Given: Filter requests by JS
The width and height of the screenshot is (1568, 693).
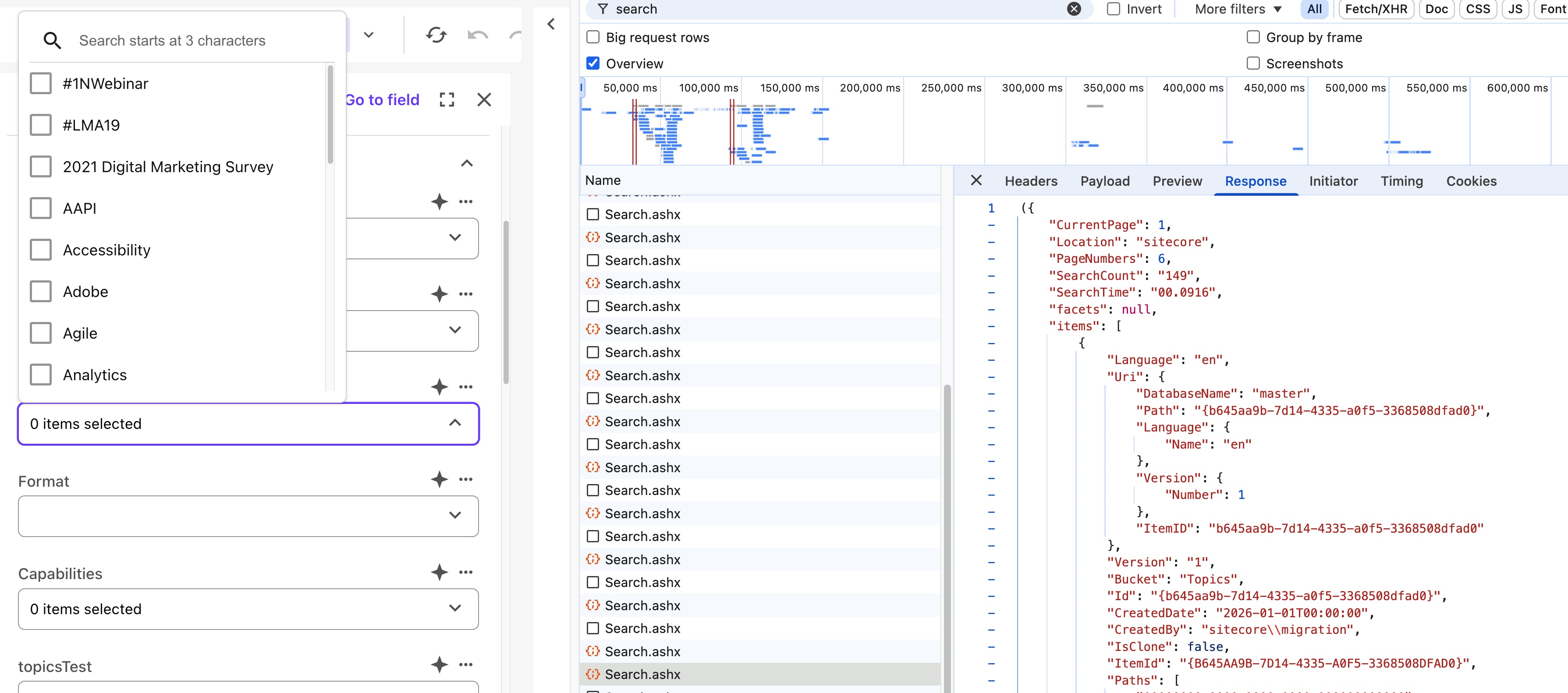Looking at the screenshot, I should (x=1515, y=9).
